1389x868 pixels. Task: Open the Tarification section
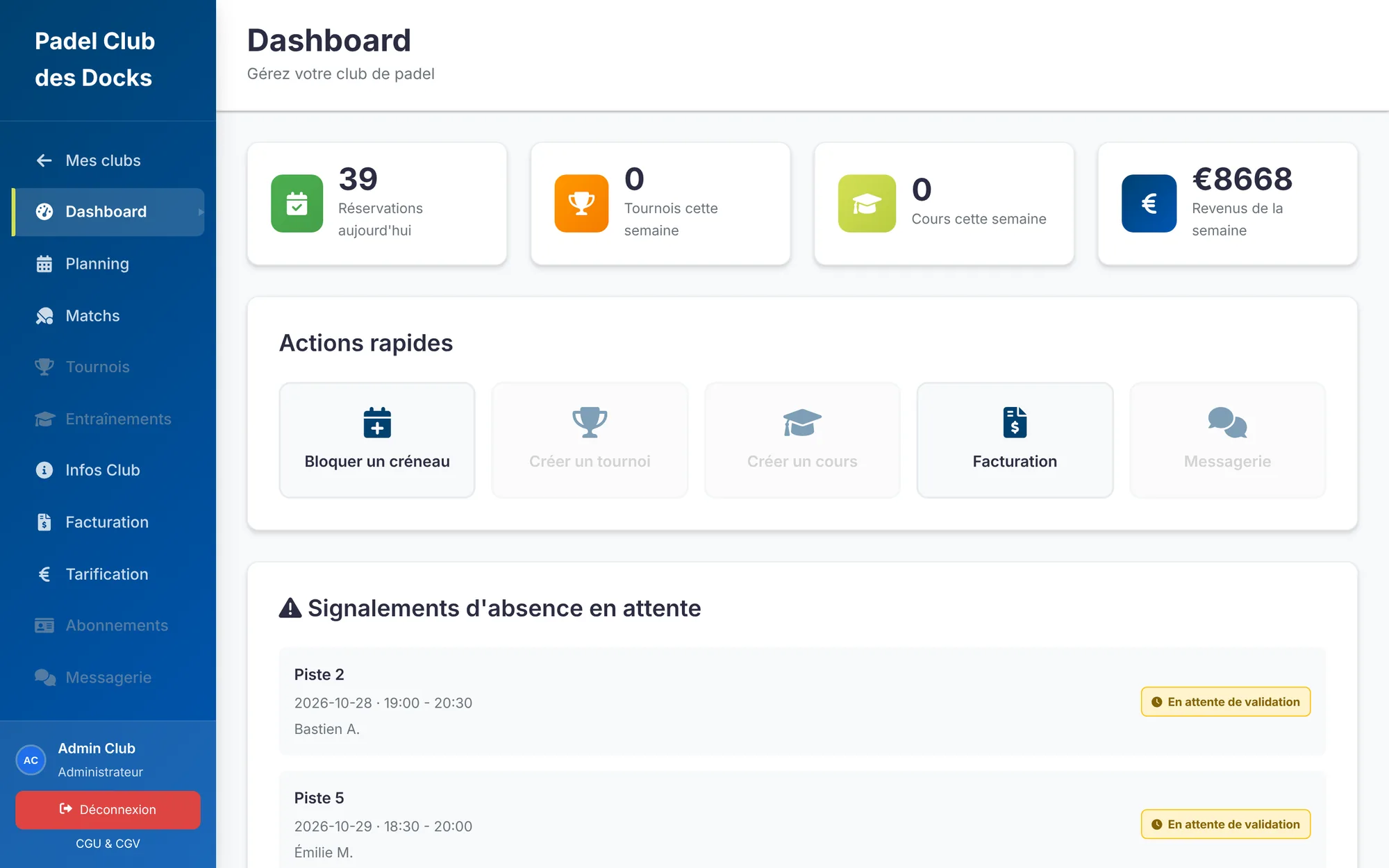108,574
